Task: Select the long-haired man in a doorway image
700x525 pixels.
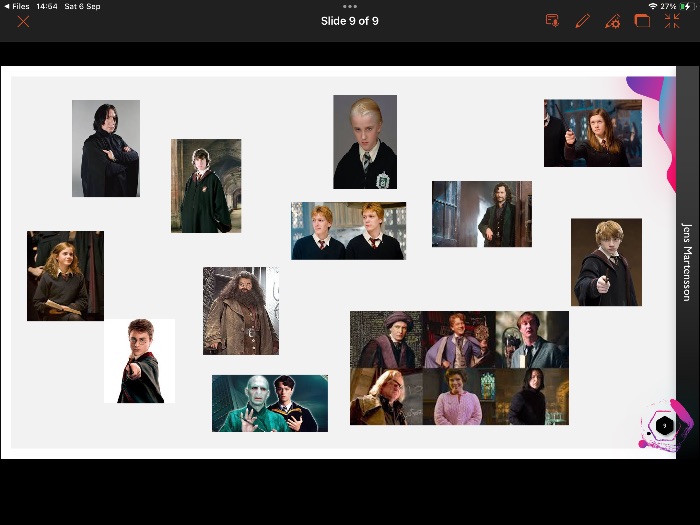Action: click(482, 214)
